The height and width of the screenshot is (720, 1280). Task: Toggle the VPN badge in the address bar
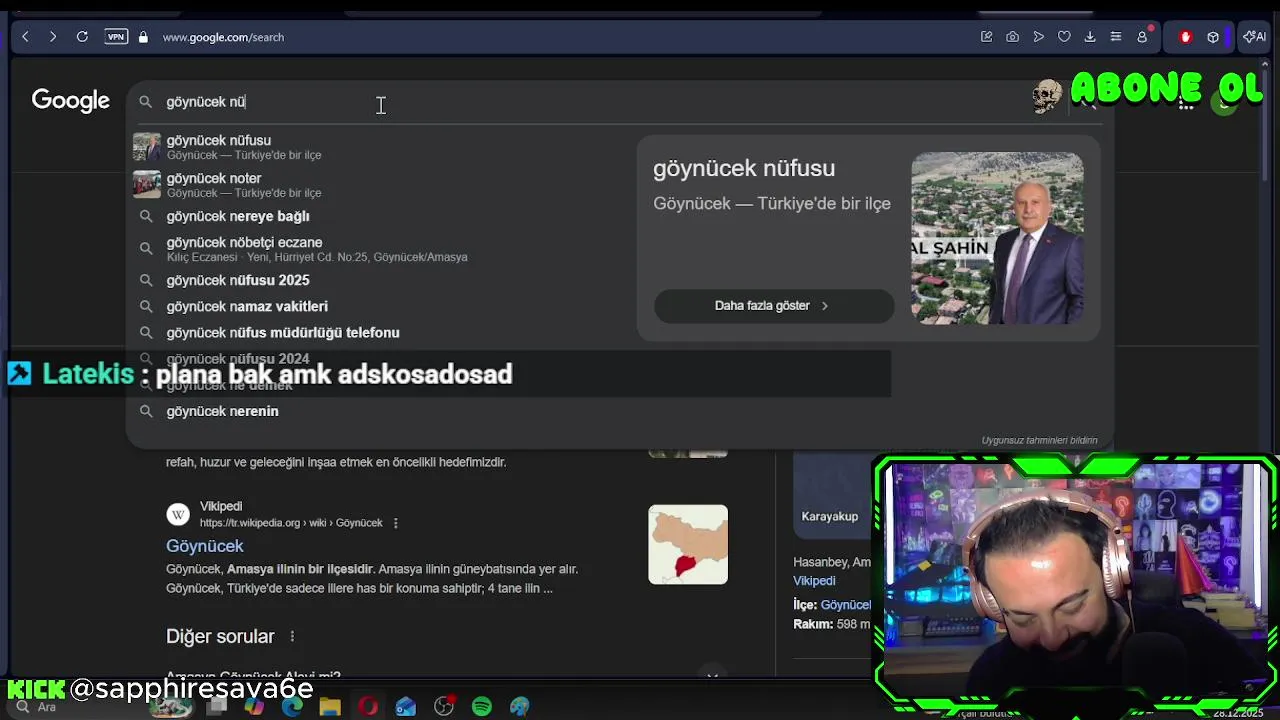point(116,37)
